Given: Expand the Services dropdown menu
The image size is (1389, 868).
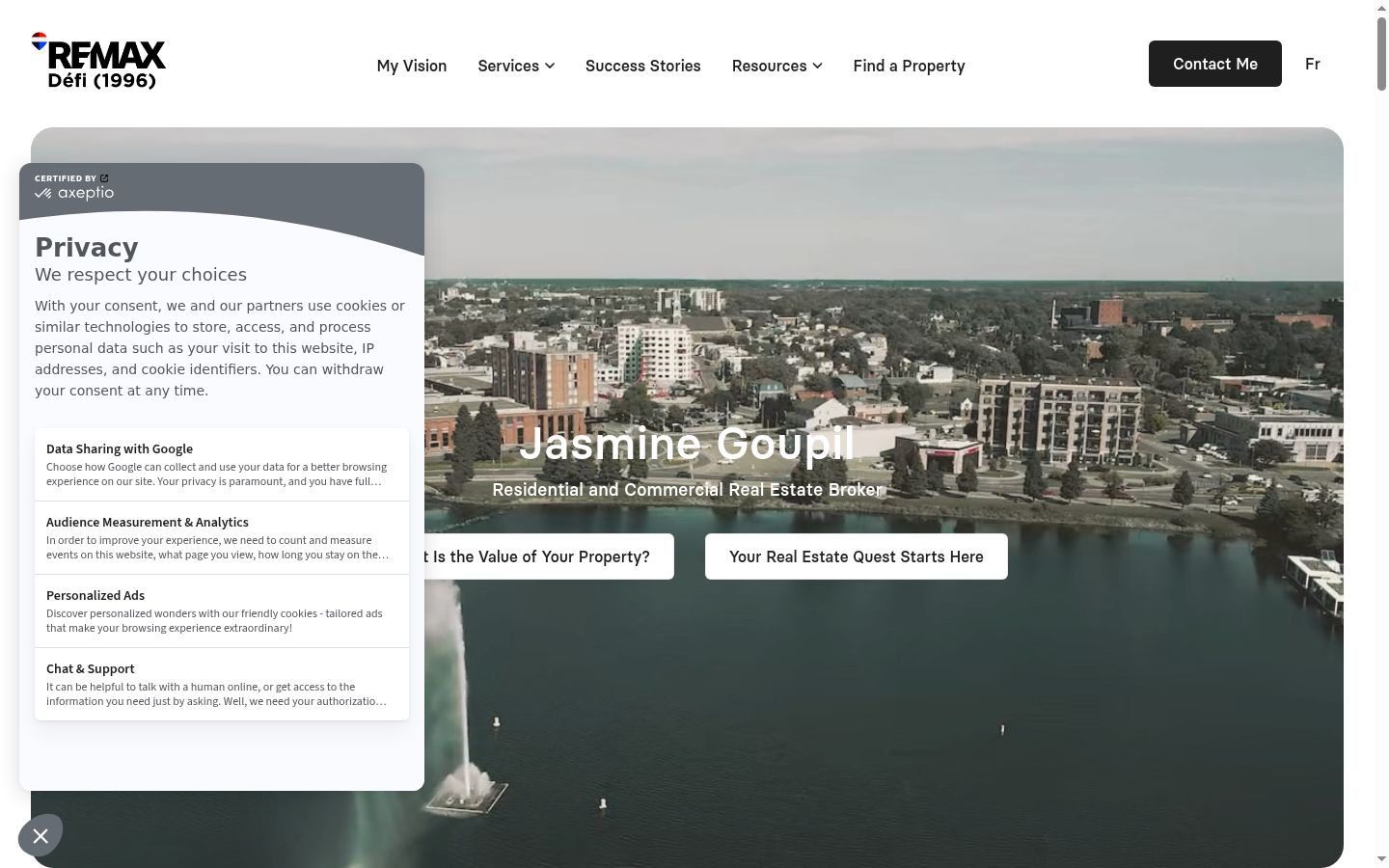Looking at the screenshot, I should coord(516,66).
